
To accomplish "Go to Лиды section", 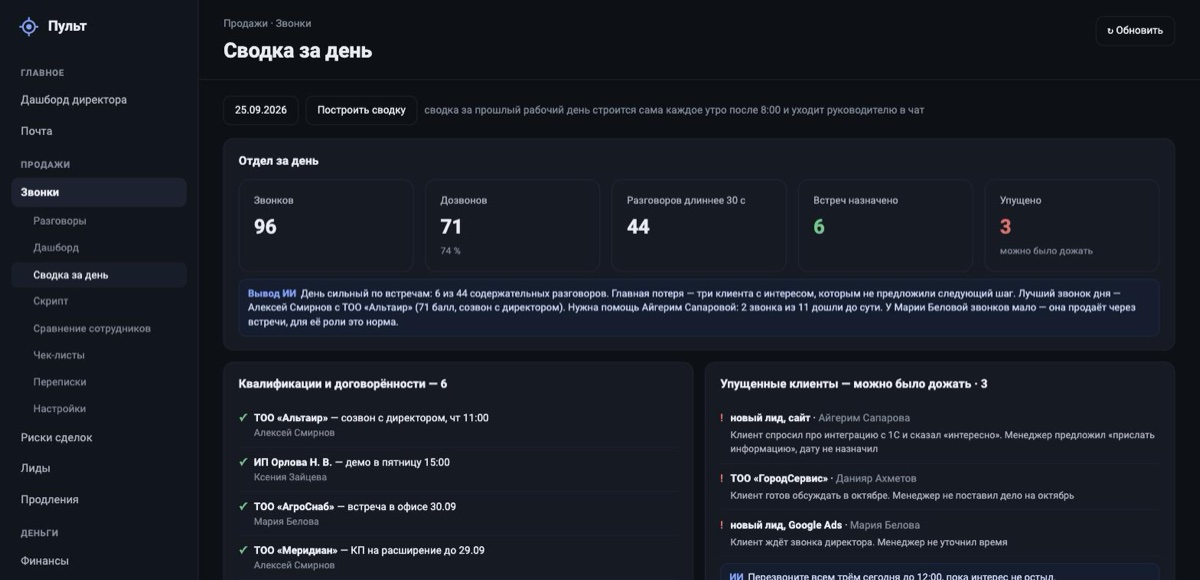I will click(36, 468).
